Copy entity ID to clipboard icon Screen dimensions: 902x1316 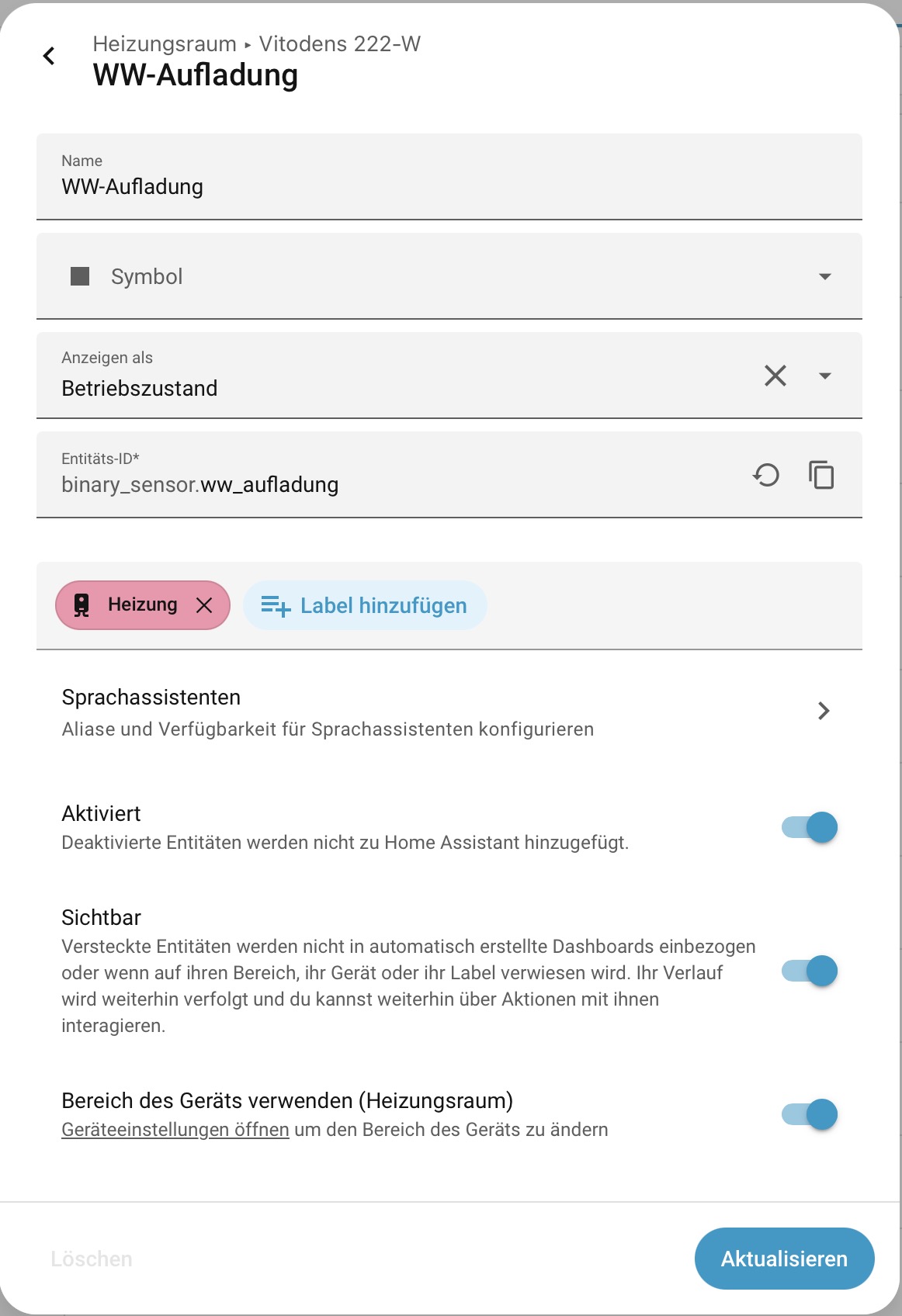(x=821, y=475)
